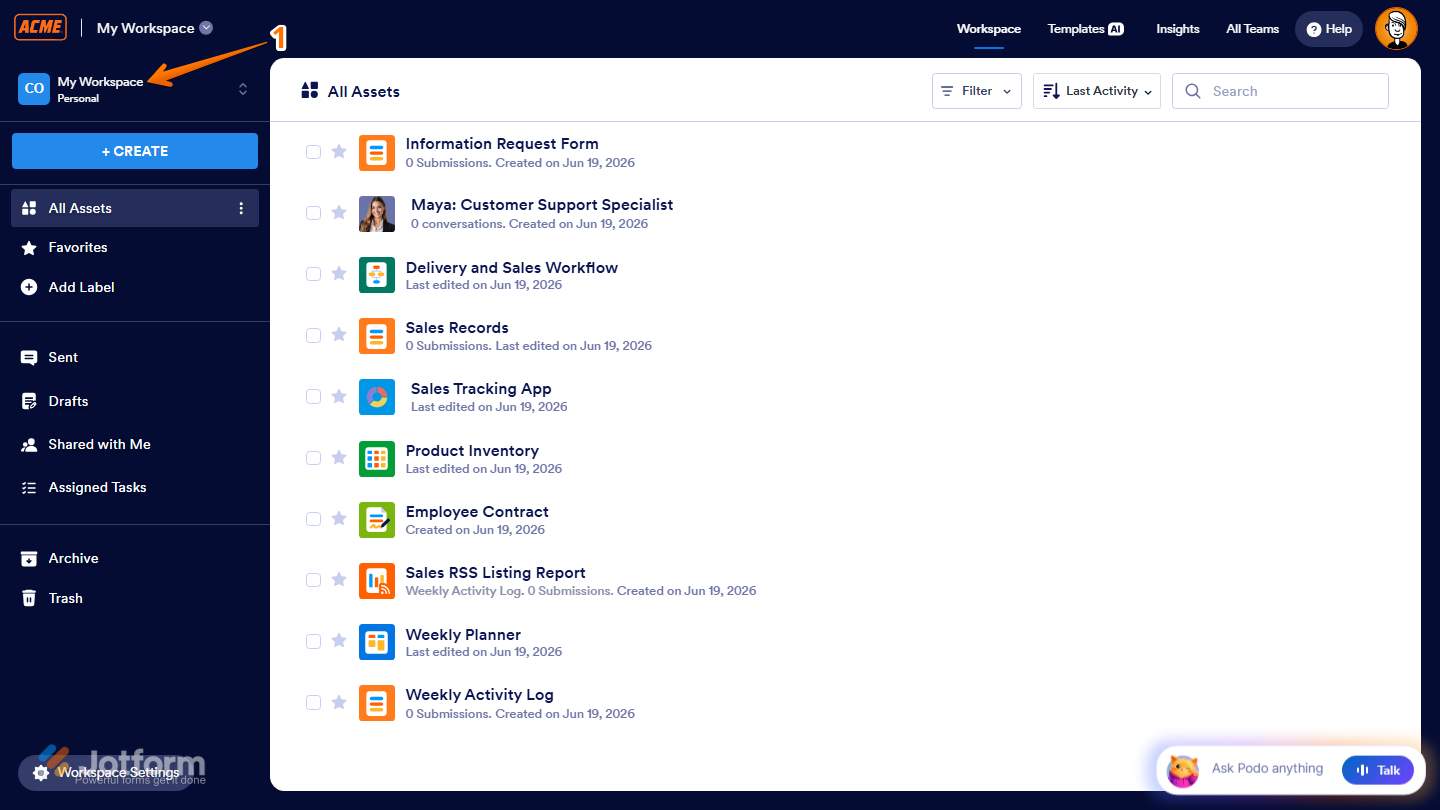Select All Assets in the sidebar
The height and width of the screenshot is (810, 1440).
point(135,208)
